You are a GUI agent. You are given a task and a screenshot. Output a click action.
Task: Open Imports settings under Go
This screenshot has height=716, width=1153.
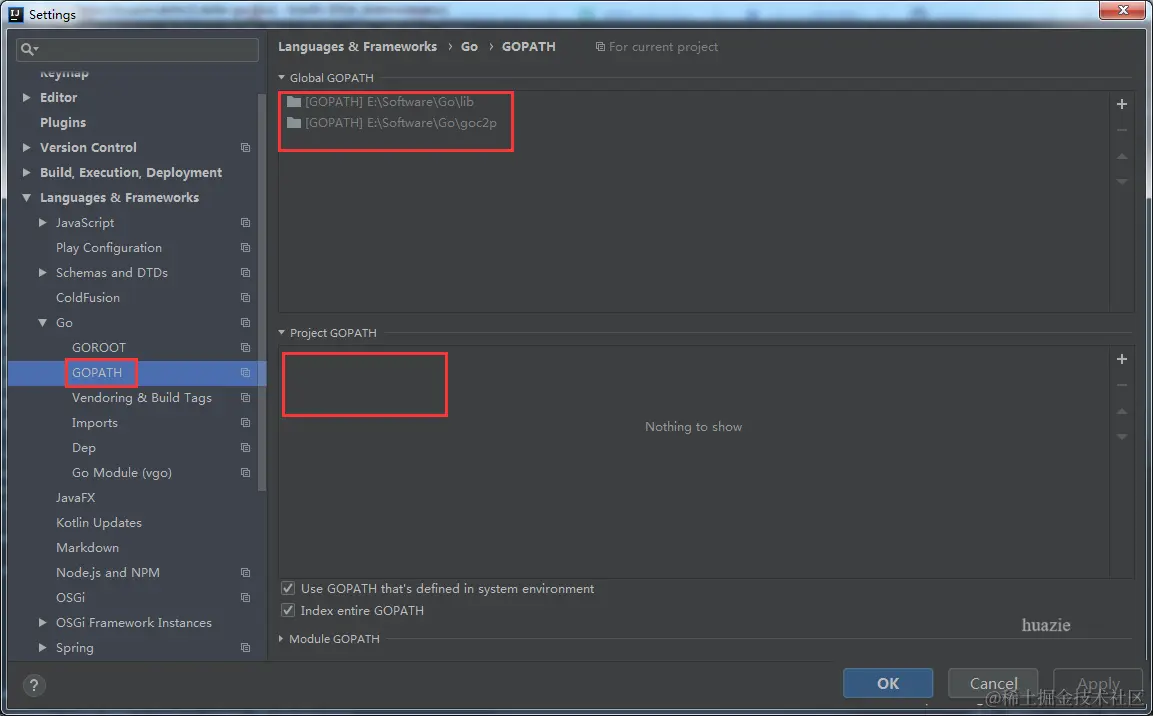[94, 423]
